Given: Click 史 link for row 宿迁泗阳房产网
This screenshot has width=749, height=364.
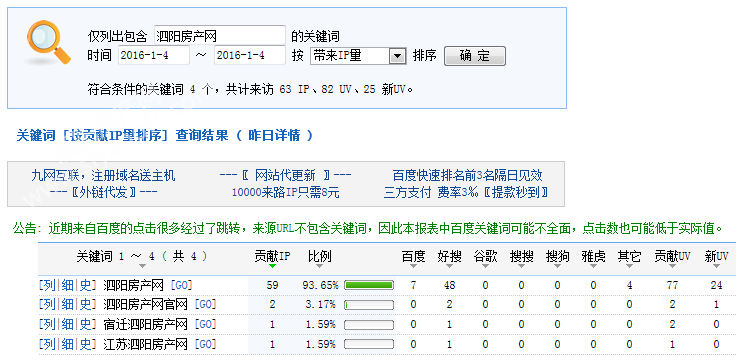Looking at the screenshot, I should (85, 324).
